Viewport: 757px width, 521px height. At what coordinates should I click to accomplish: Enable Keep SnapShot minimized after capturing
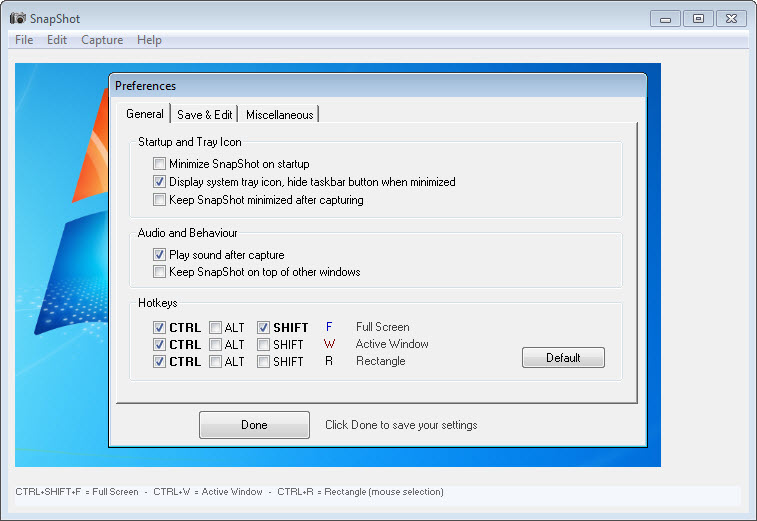tap(159, 200)
